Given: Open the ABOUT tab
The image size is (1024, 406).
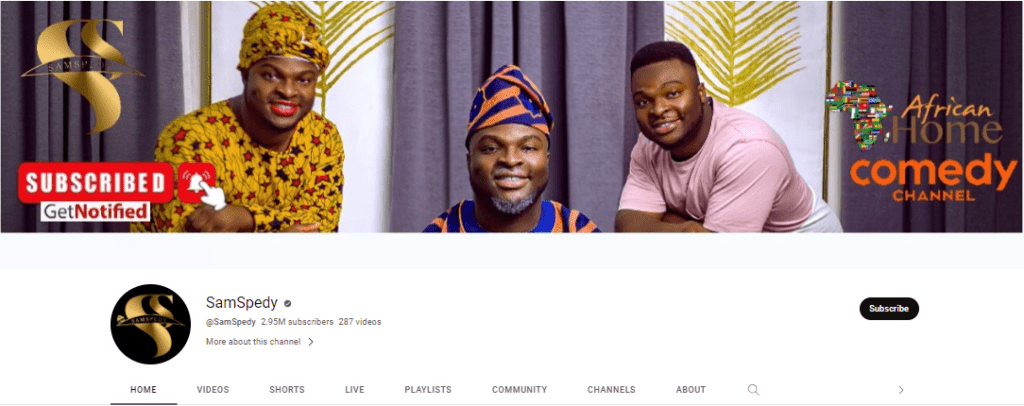Looking at the screenshot, I should click(x=691, y=390).
